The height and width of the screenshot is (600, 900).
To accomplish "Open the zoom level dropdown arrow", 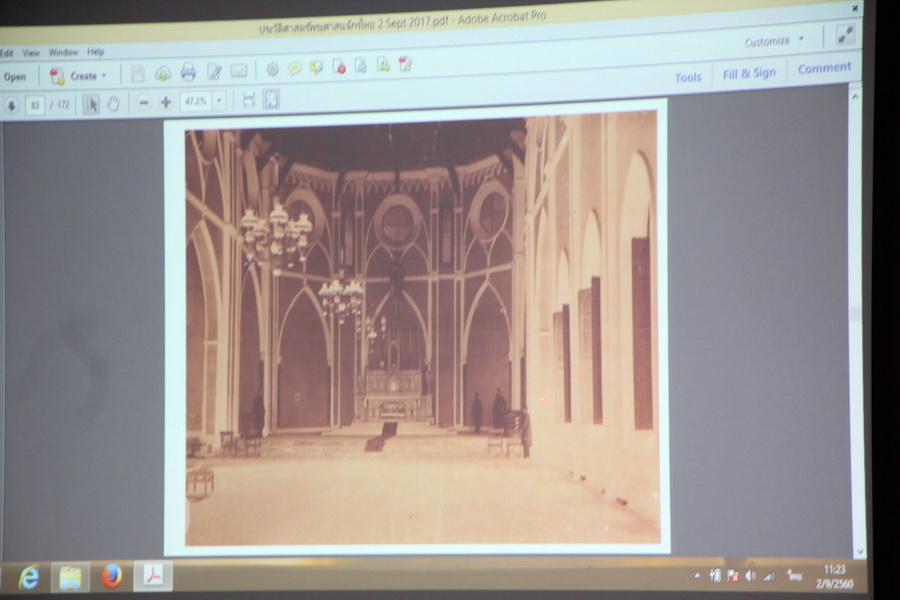I will coord(219,101).
